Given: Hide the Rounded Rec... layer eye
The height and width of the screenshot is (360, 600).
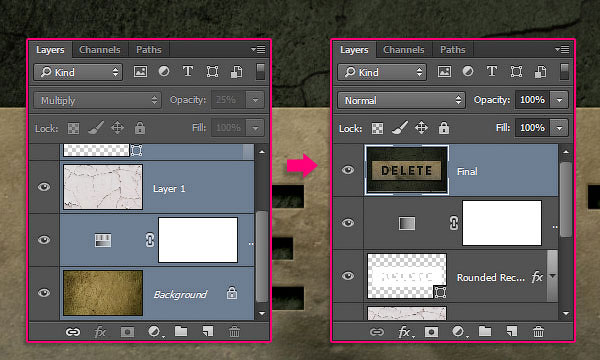Looking at the screenshot, I should tap(348, 276).
